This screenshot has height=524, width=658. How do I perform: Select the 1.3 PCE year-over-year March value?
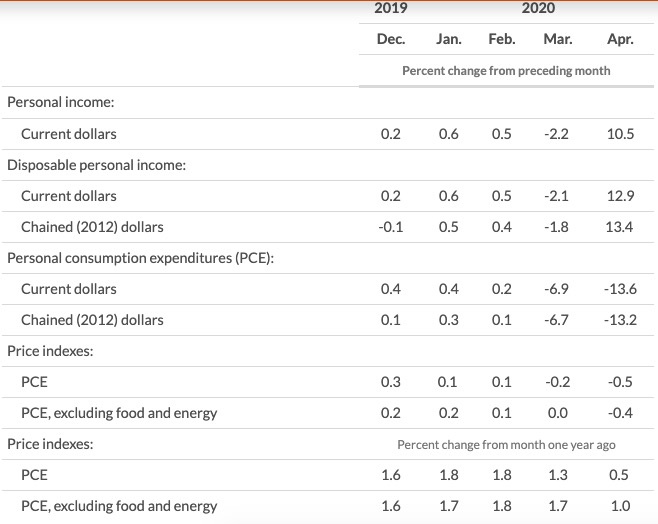point(558,475)
